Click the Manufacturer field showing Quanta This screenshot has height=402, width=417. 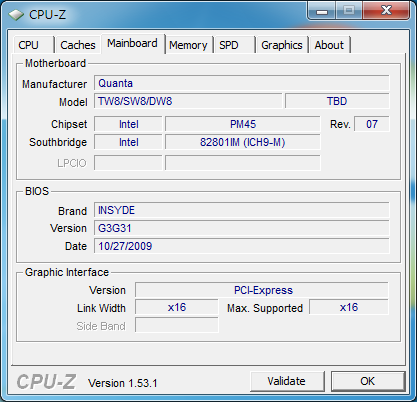pyautogui.click(x=242, y=83)
